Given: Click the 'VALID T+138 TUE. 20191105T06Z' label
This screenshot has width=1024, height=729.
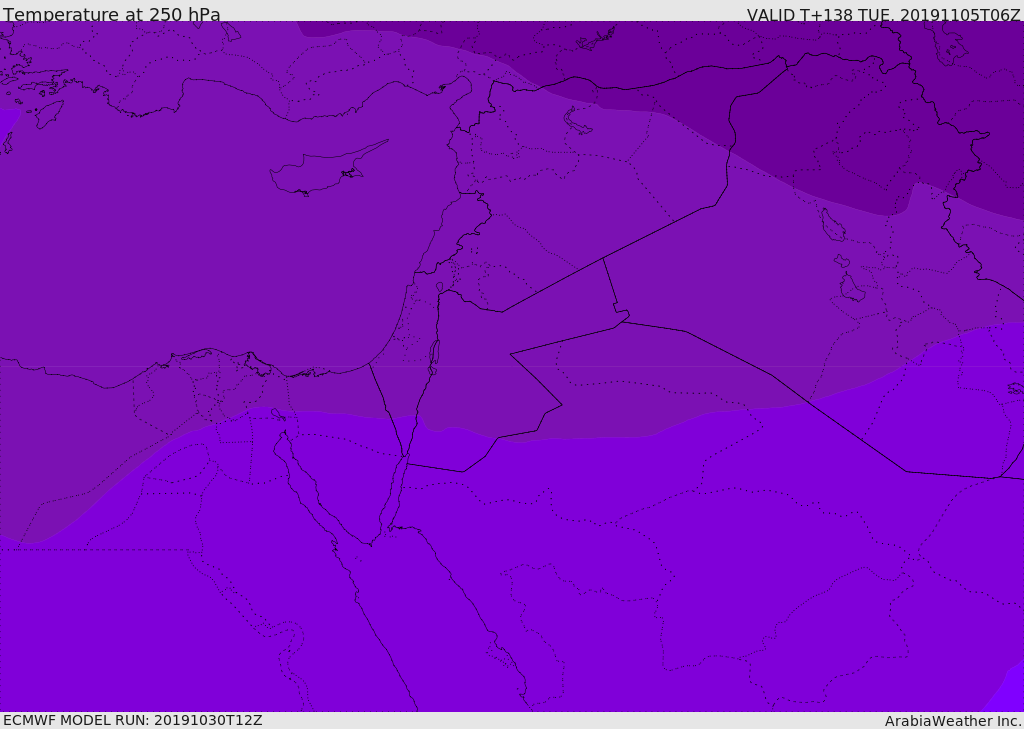Looking at the screenshot, I should tap(883, 14).
